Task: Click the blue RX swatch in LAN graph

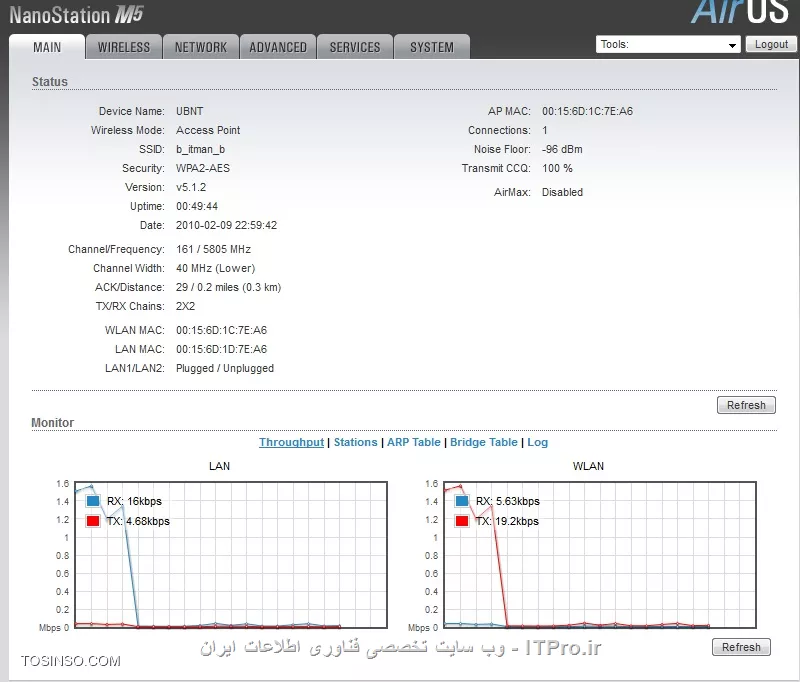Action: (93, 501)
